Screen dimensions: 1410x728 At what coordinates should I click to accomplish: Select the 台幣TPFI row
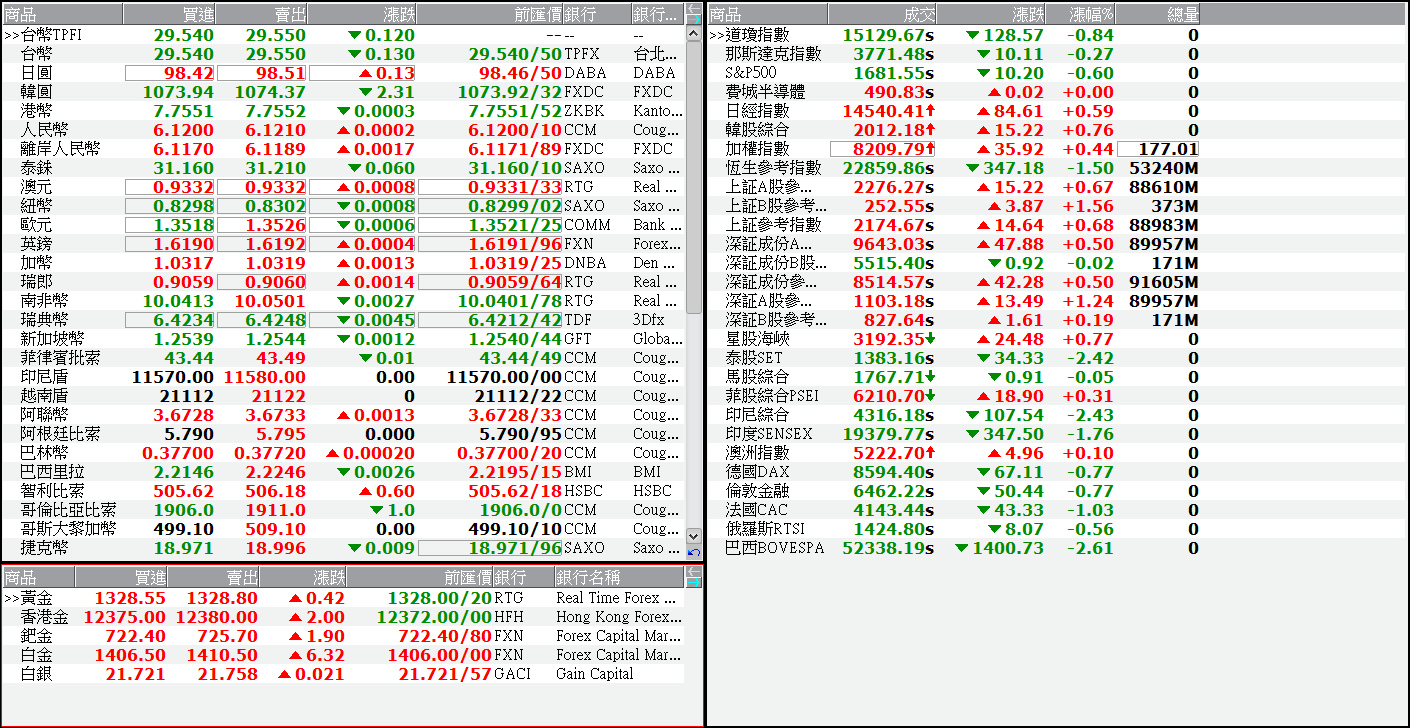tap(344, 35)
